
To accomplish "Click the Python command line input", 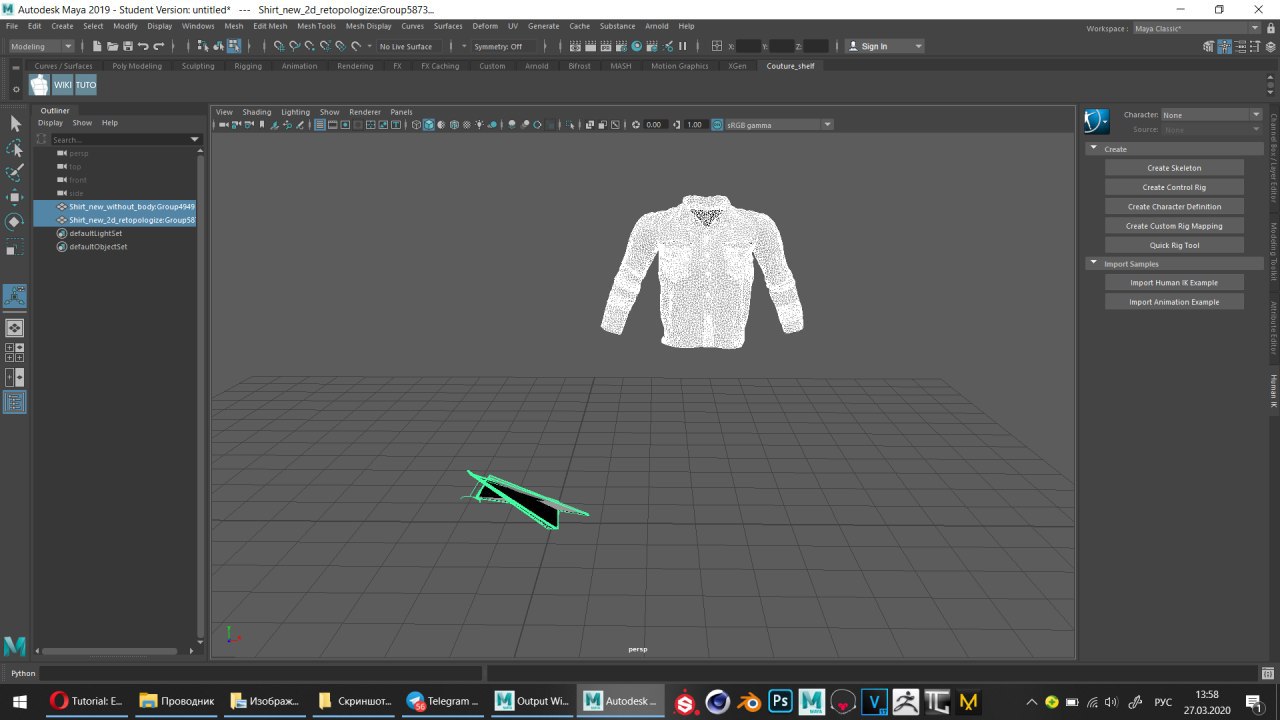I will [x=260, y=674].
